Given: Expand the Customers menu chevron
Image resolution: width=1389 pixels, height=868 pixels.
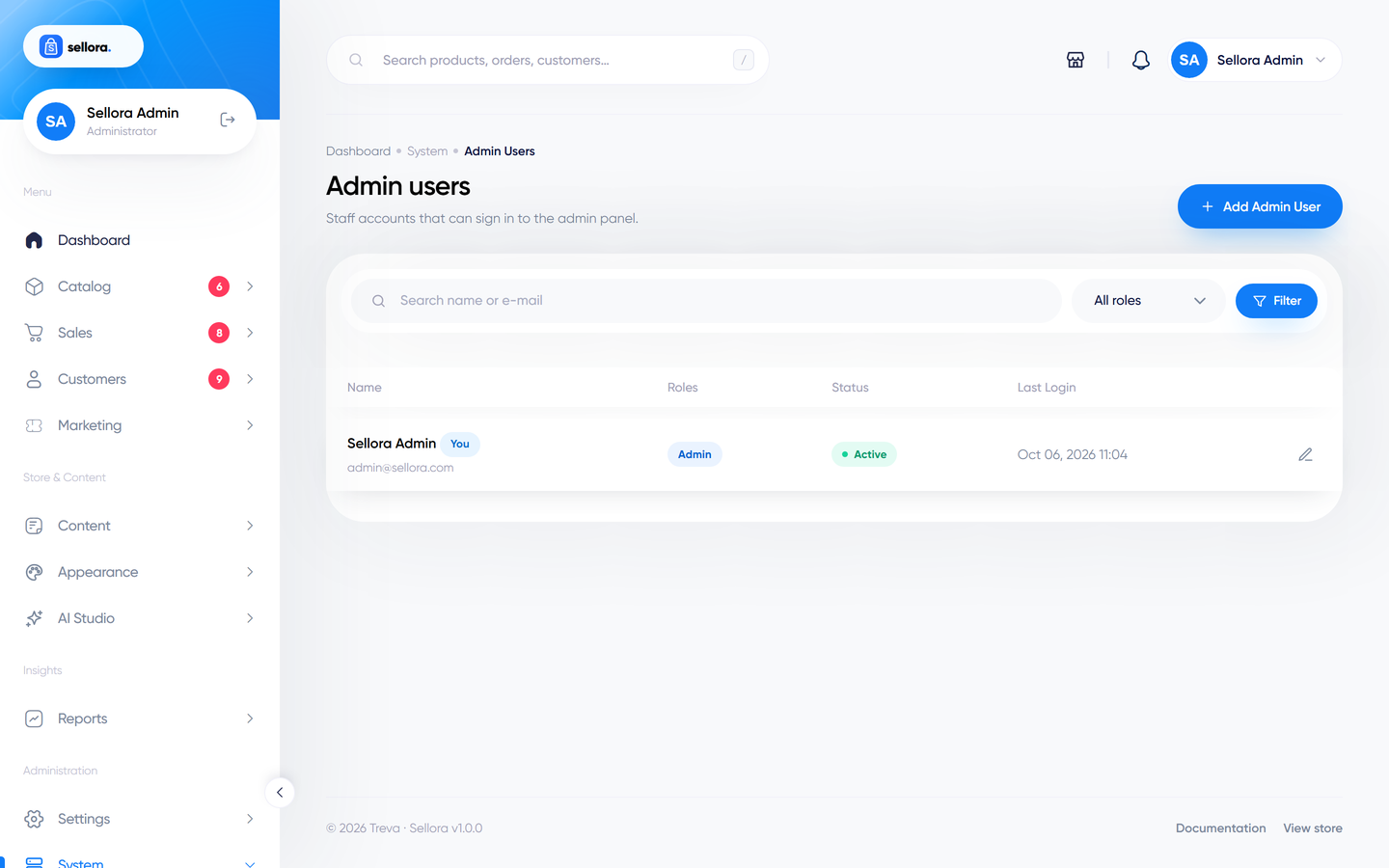Looking at the screenshot, I should click(x=250, y=379).
